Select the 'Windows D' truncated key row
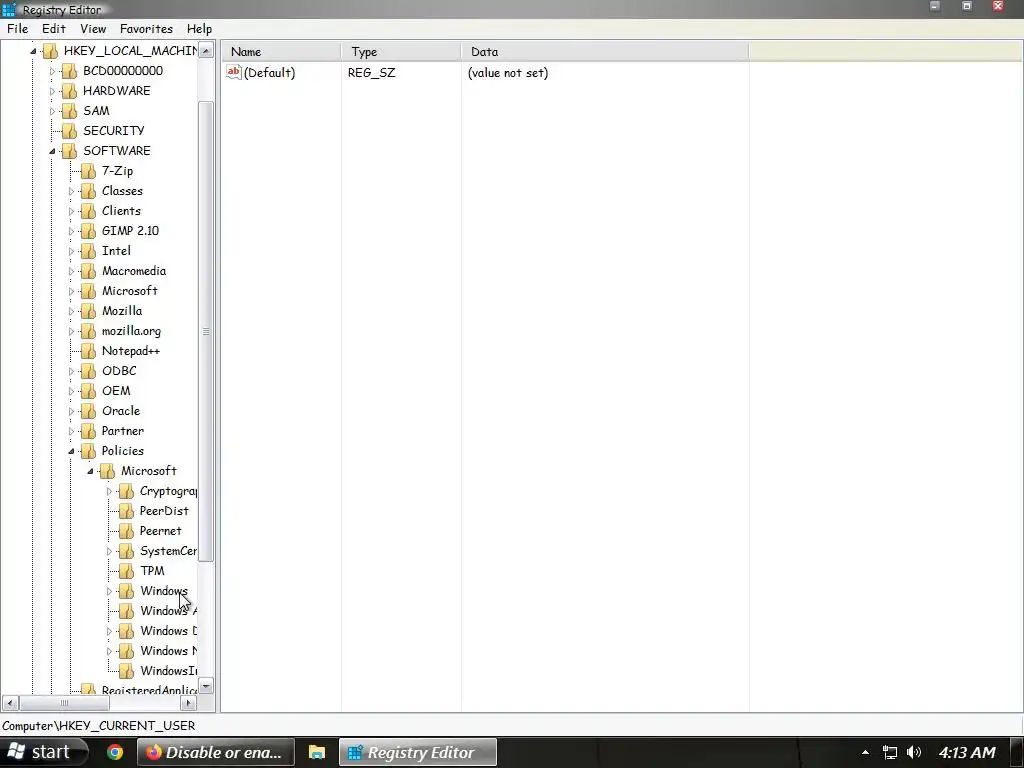Viewport: 1024px width, 768px height. tap(168, 632)
